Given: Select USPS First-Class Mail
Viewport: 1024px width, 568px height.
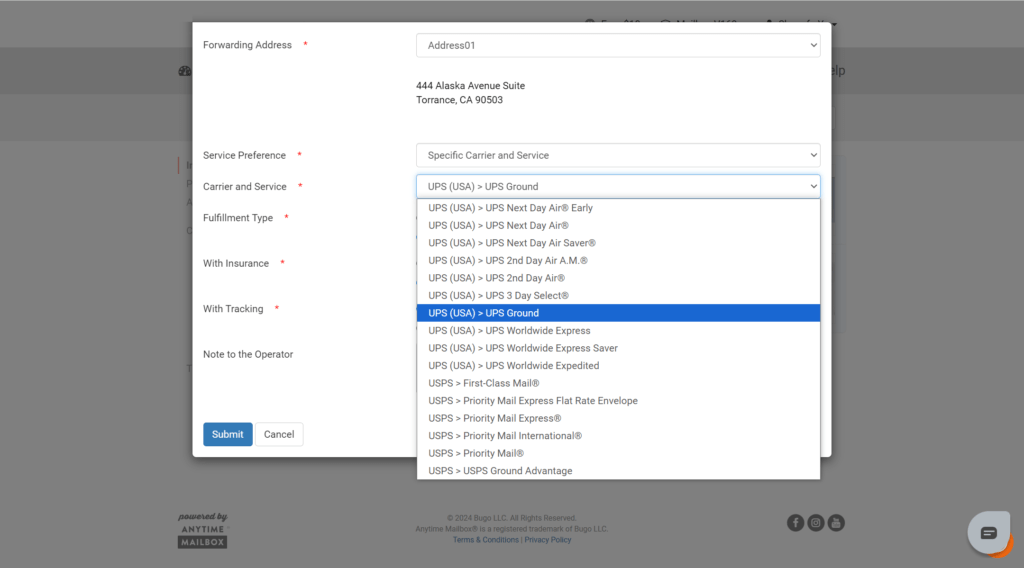Looking at the screenshot, I should [618, 383].
